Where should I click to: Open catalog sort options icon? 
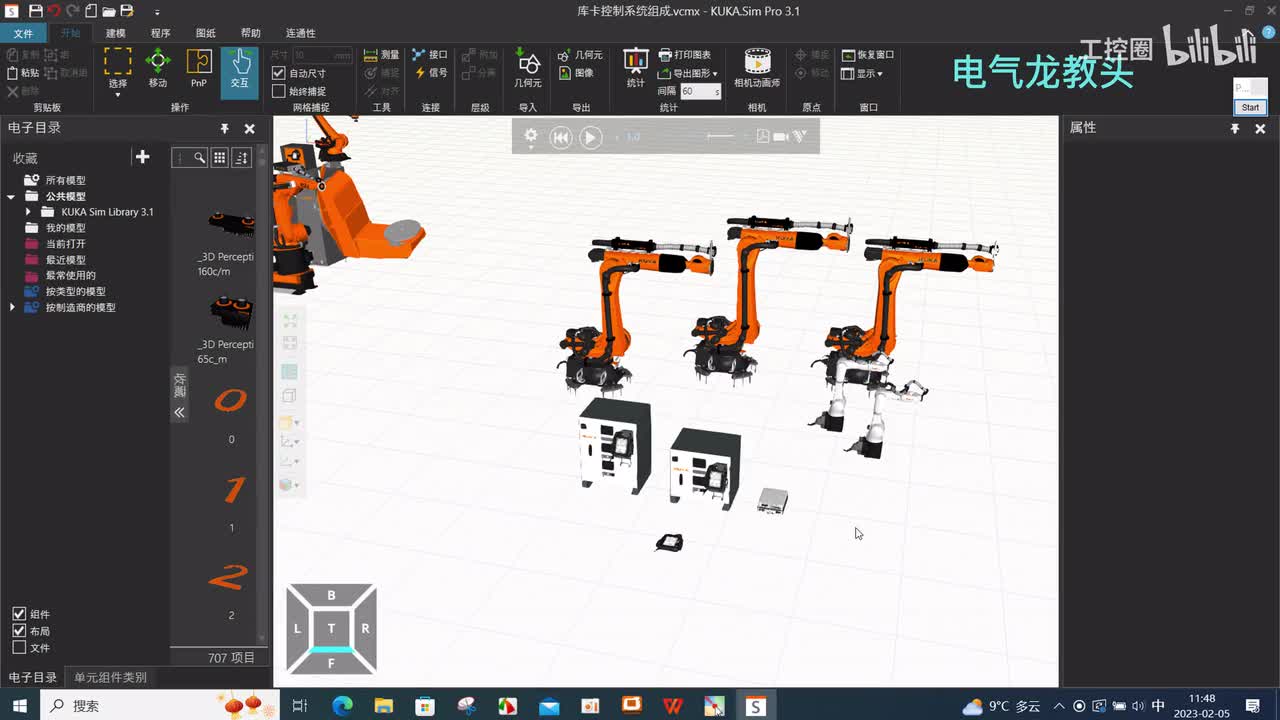pyautogui.click(x=241, y=158)
